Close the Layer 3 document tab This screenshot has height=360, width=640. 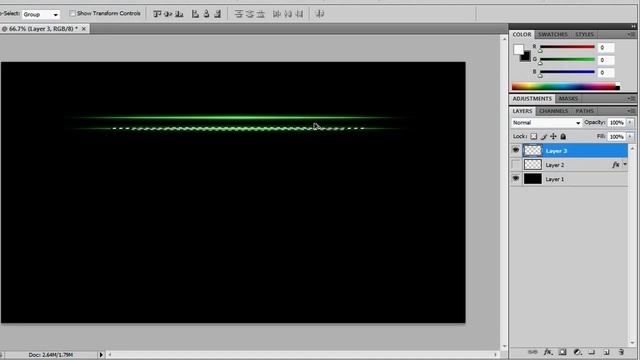84,29
